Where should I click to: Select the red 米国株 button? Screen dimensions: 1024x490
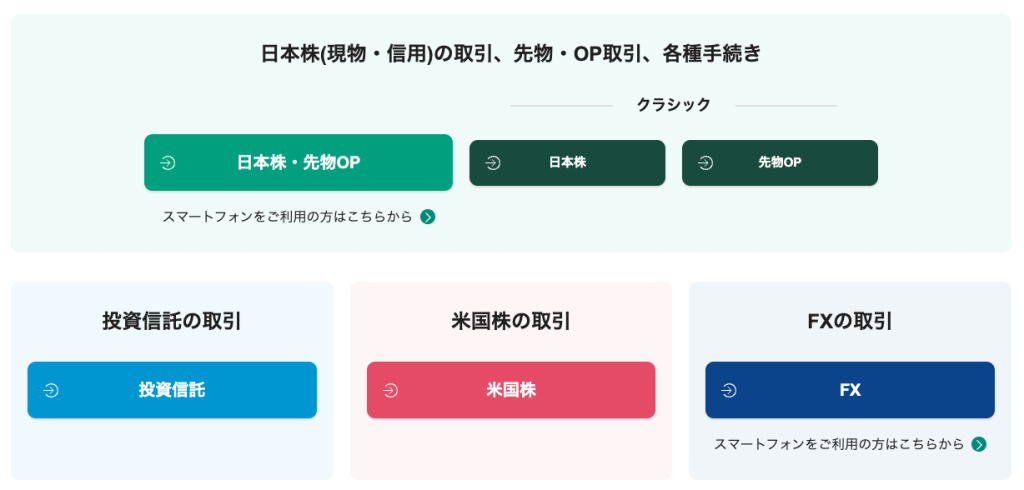(x=511, y=390)
